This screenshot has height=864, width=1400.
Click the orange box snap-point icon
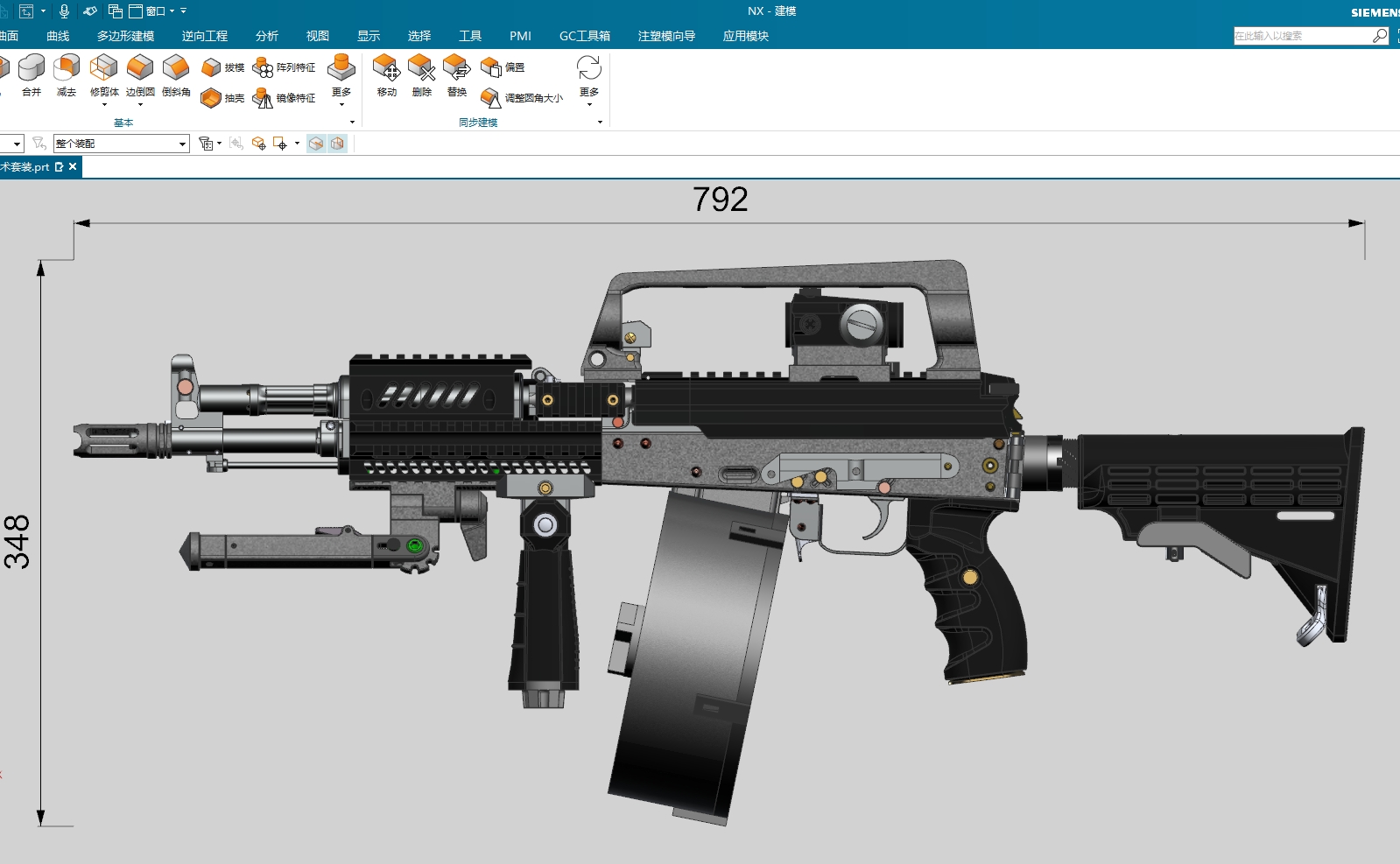[258, 144]
